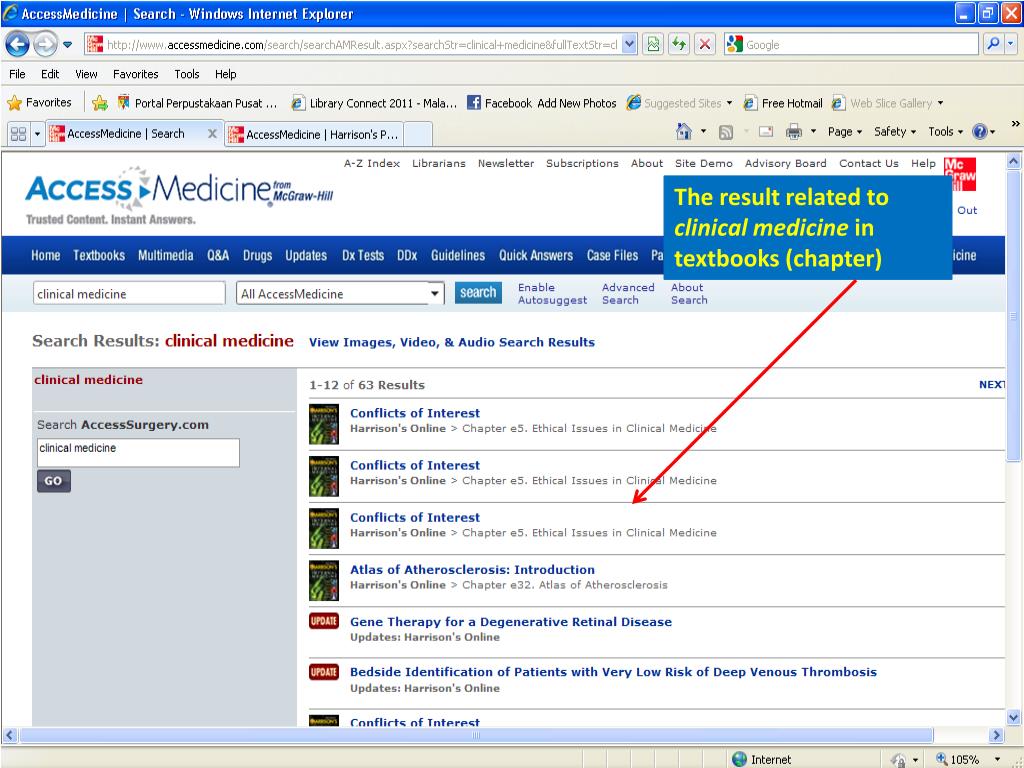Viewport: 1024px width, 768px height.
Task: Open Gene Therapy for a Degenerative Retinal Disease
Action: tap(511, 622)
